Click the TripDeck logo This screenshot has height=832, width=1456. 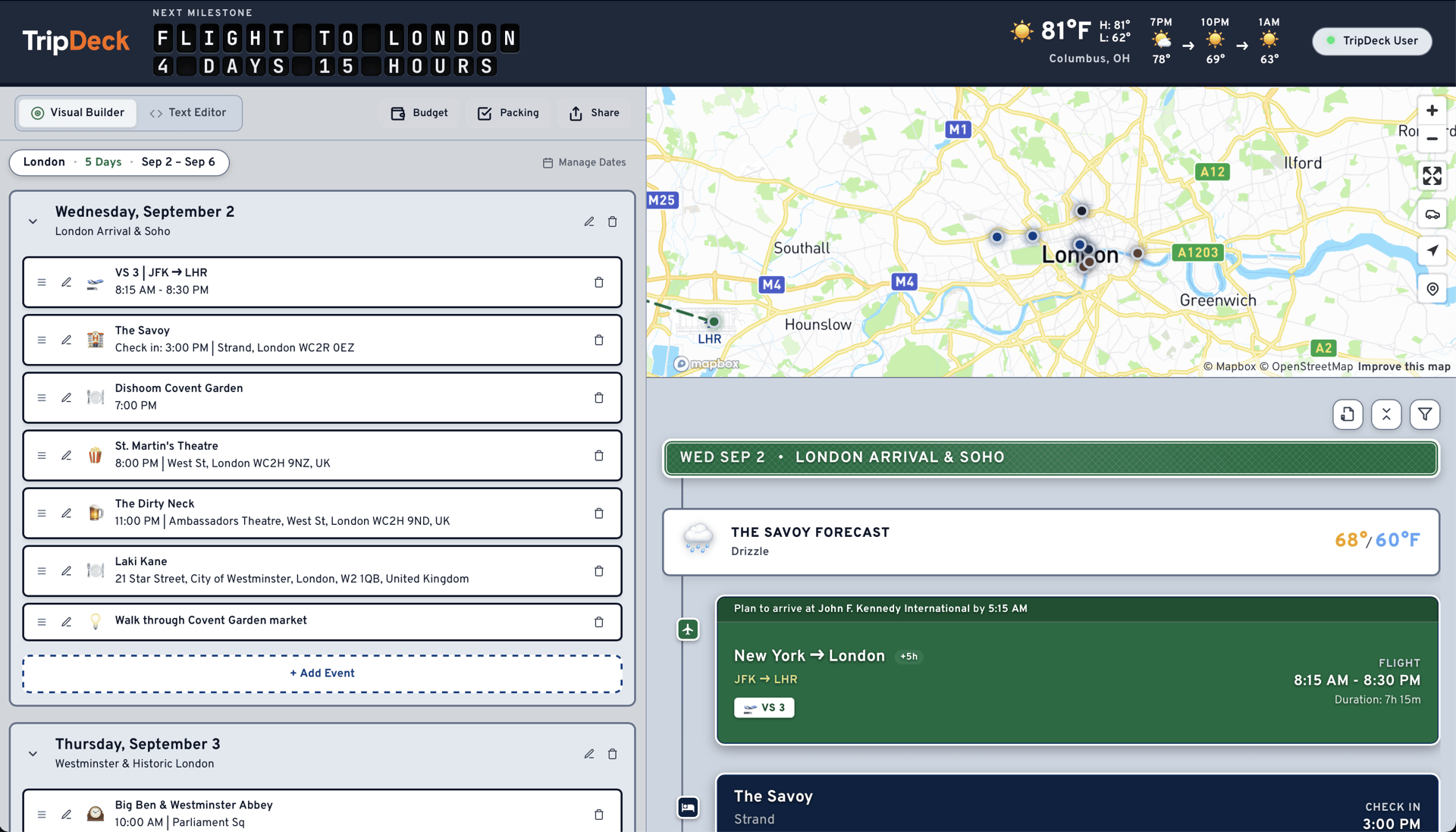click(76, 41)
